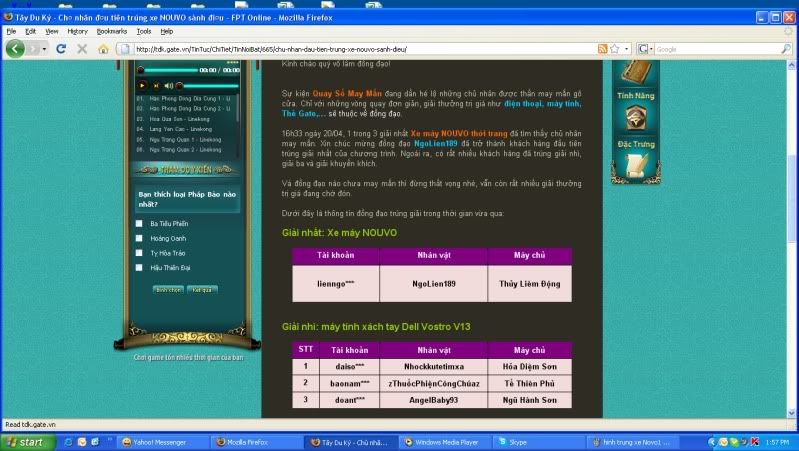Open the History menu

[77, 31]
